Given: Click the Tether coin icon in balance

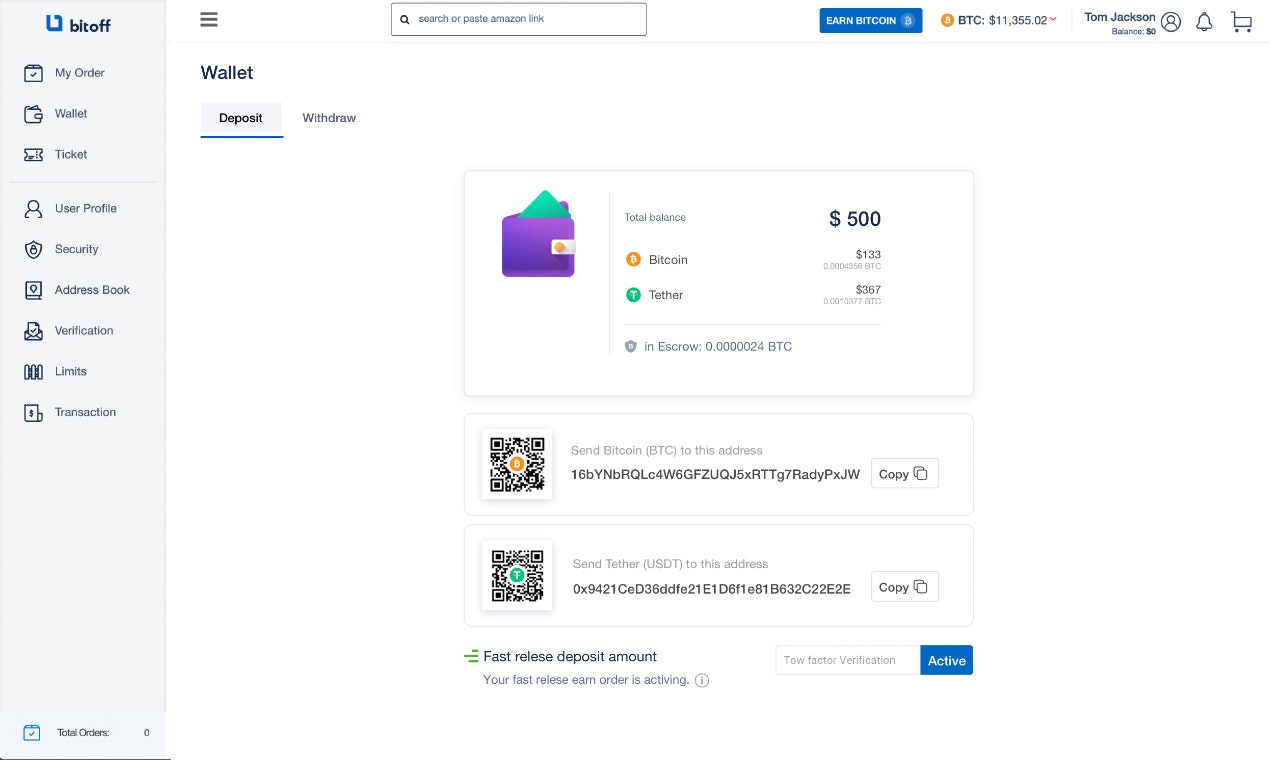Looking at the screenshot, I should [633, 295].
